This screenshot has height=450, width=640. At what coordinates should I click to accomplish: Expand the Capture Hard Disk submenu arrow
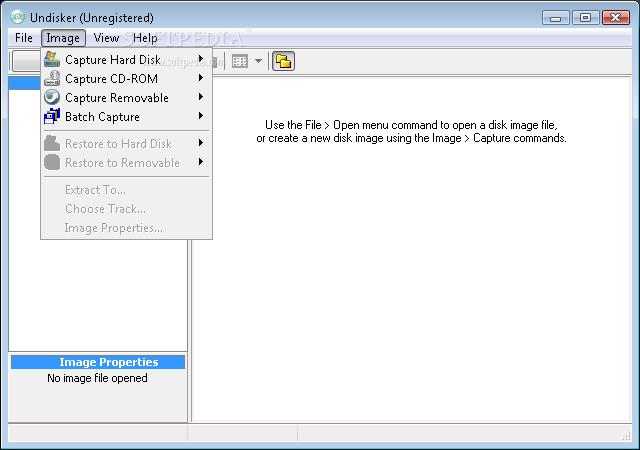[x=201, y=59]
